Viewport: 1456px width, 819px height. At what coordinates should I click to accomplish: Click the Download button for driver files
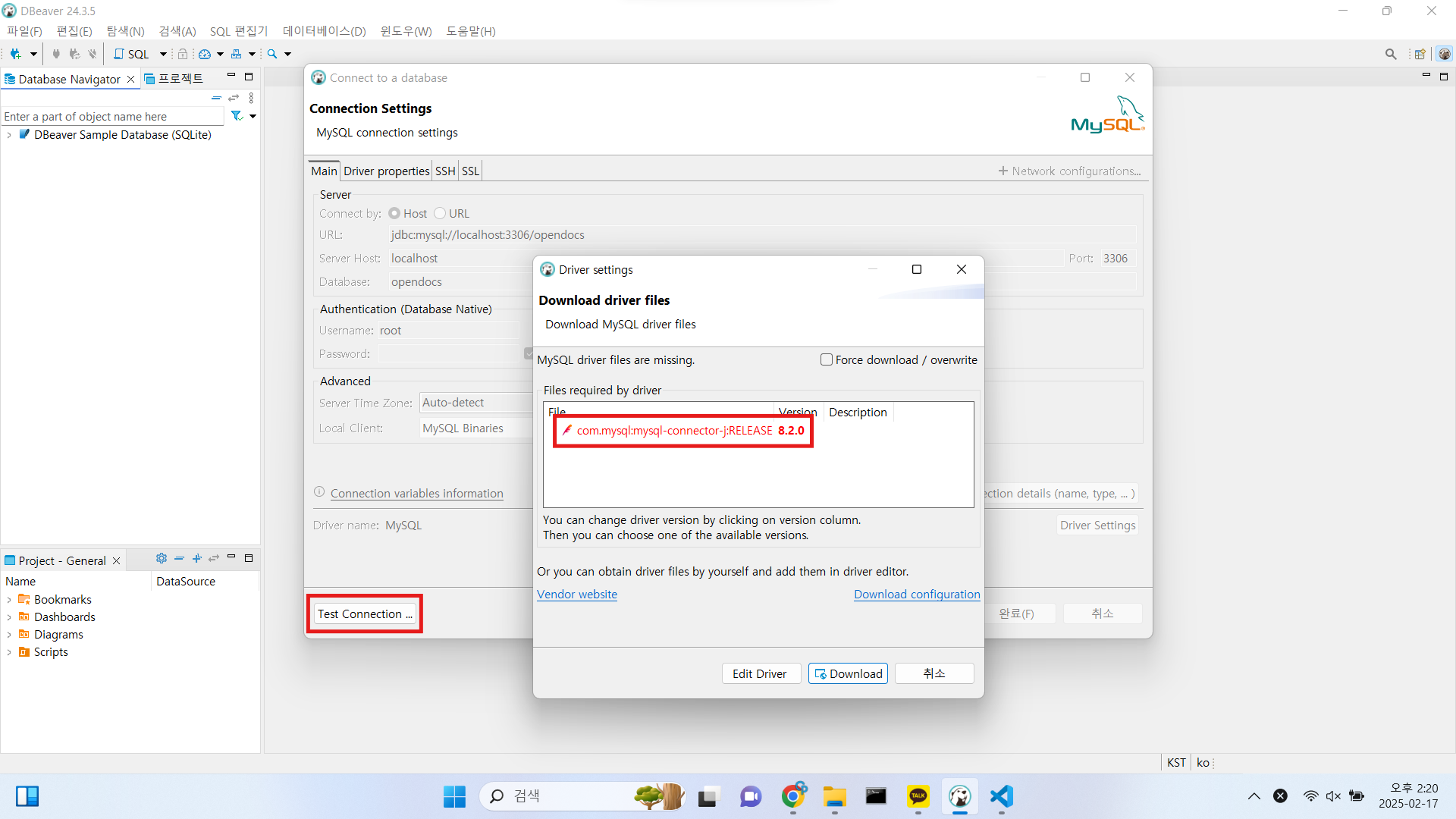click(848, 673)
